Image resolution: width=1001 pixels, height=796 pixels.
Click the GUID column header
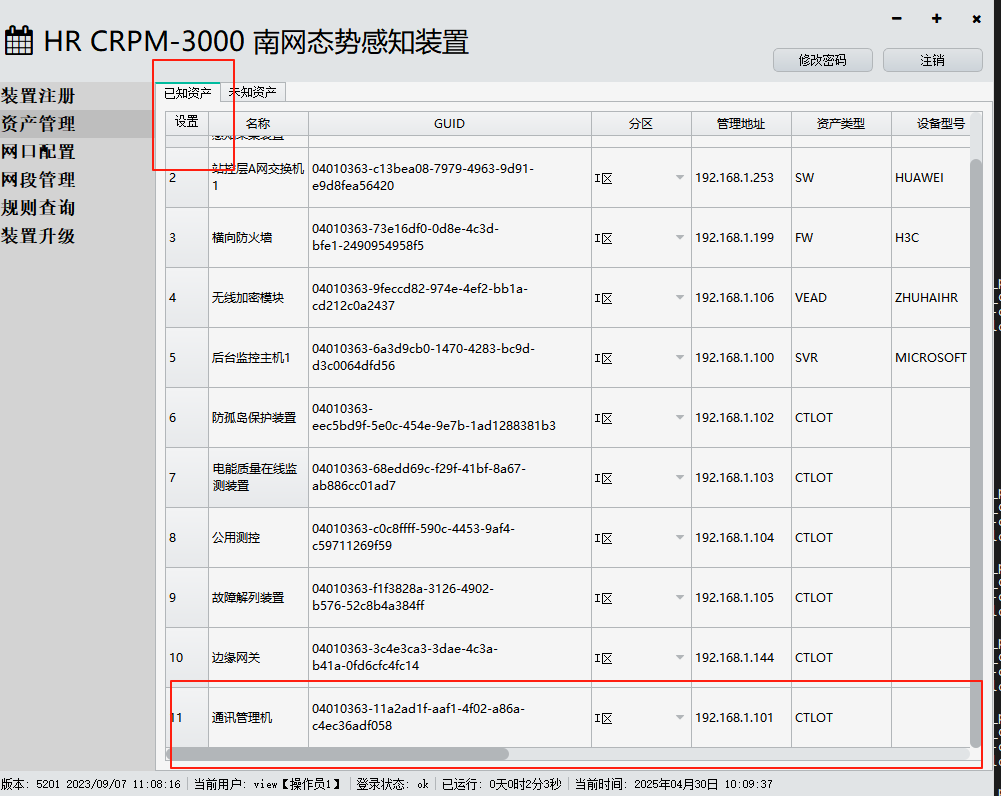pyautogui.click(x=449, y=124)
